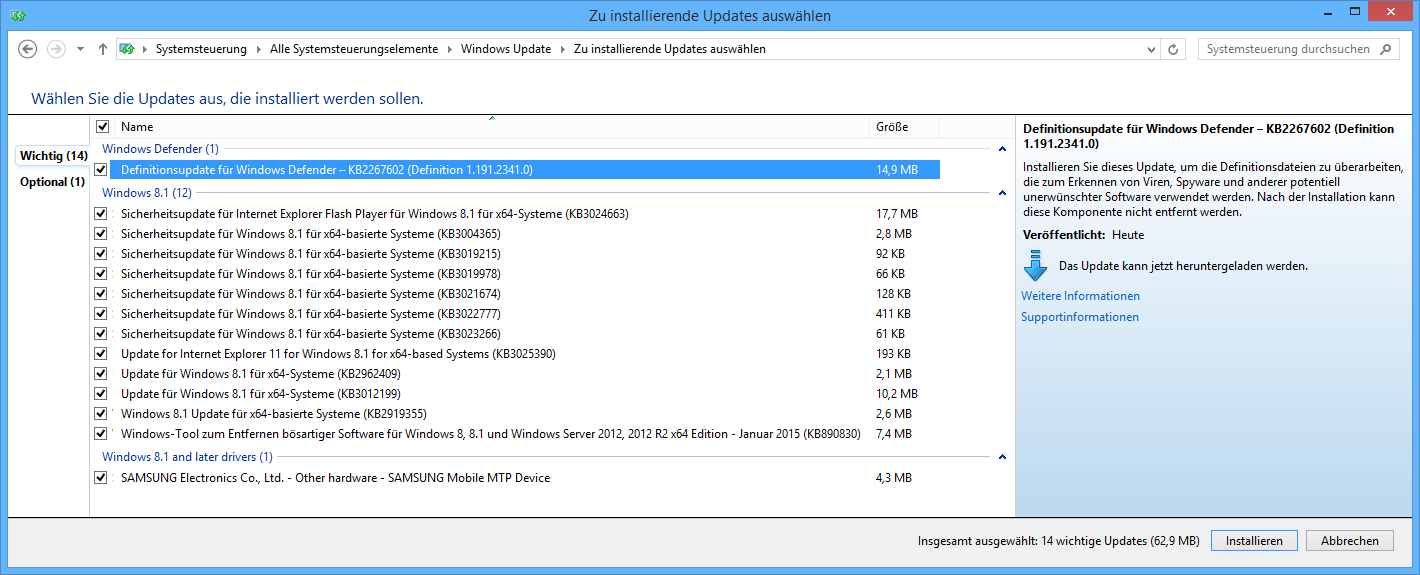The width and height of the screenshot is (1420, 575).
Task: Collapse the Windows Defender group
Action: 1002,150
